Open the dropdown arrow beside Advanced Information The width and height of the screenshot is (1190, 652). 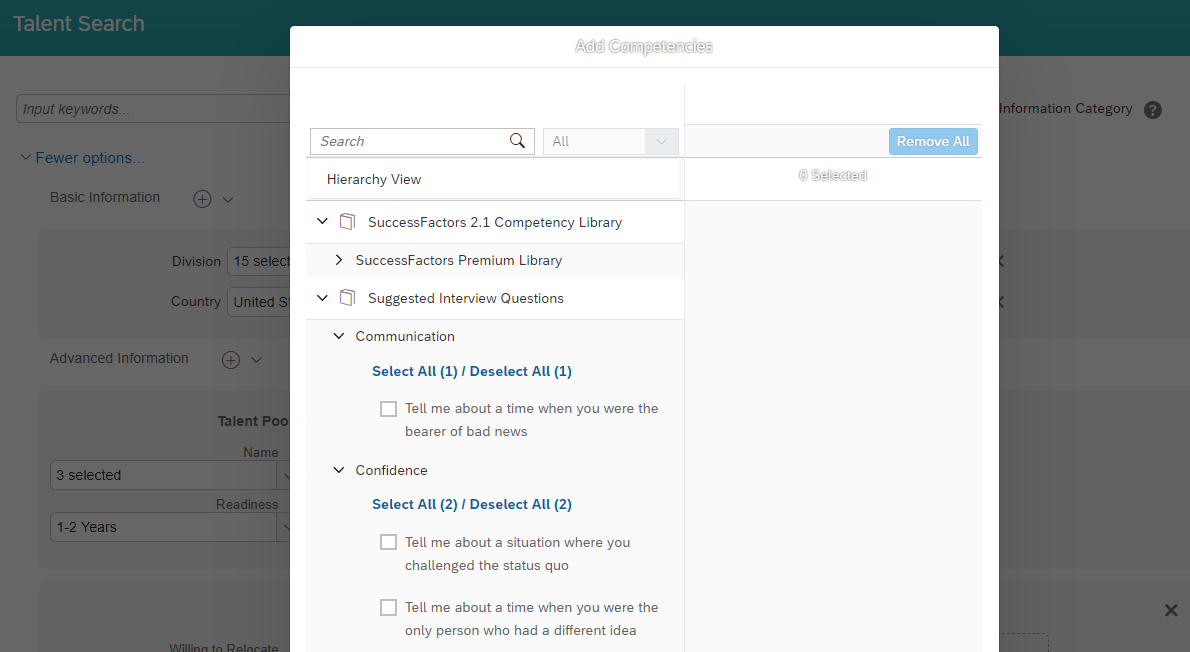point(257,360)
